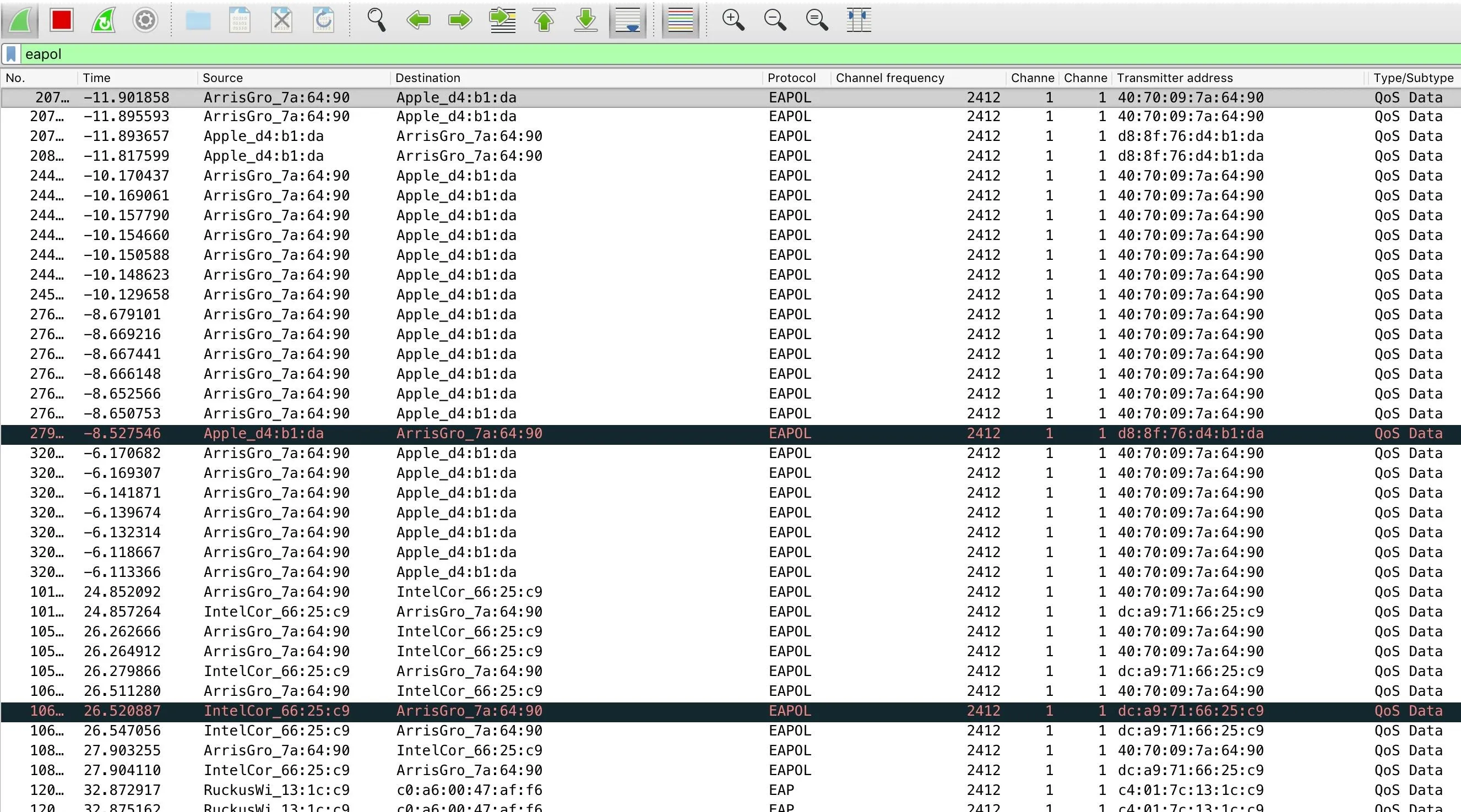The image size is (1461, 812).
Task: Select the packet at time -8.679101
Action: coord(730,315)
